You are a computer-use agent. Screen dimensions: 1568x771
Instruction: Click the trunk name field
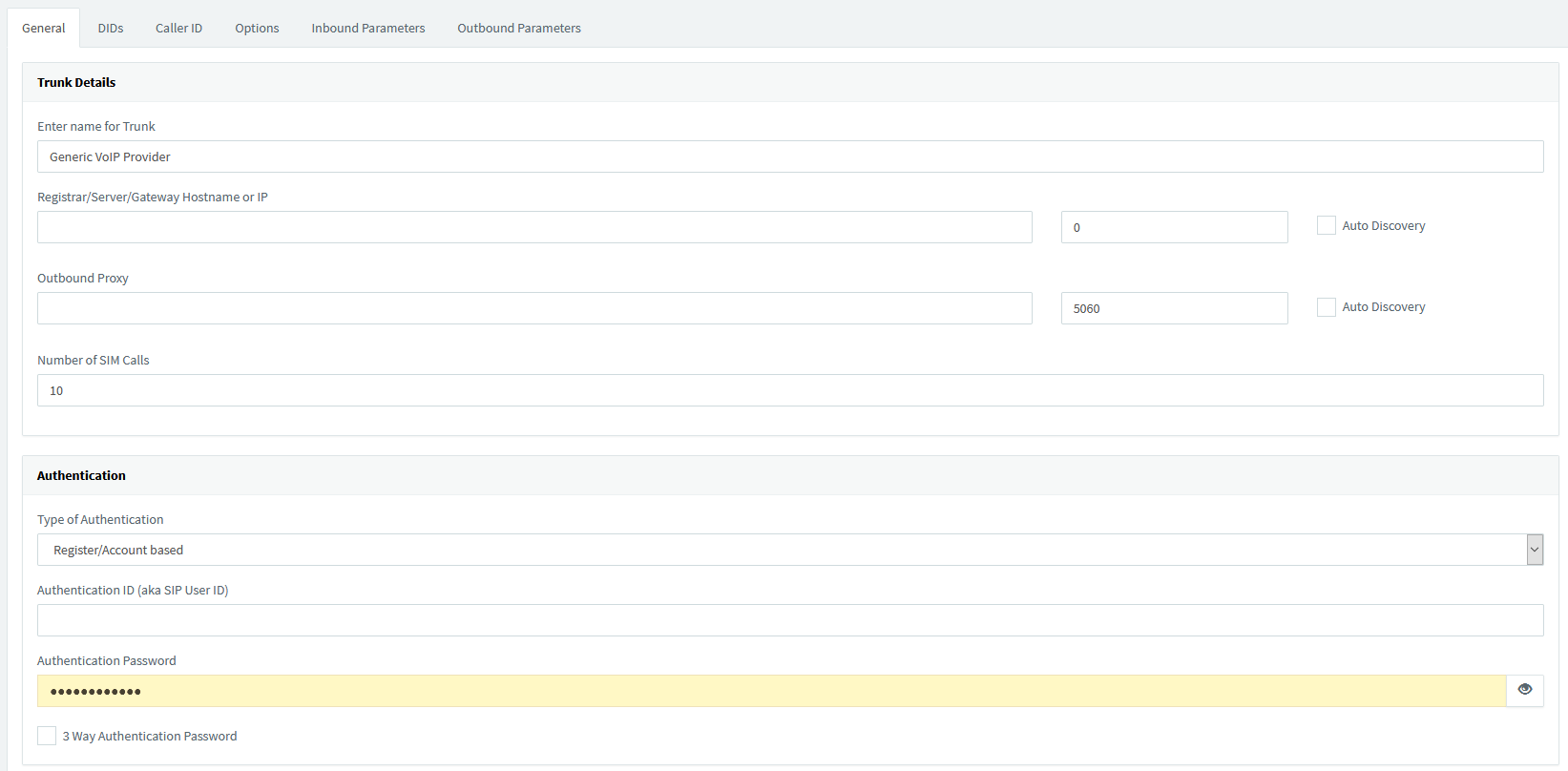click(x=789, y=156)
